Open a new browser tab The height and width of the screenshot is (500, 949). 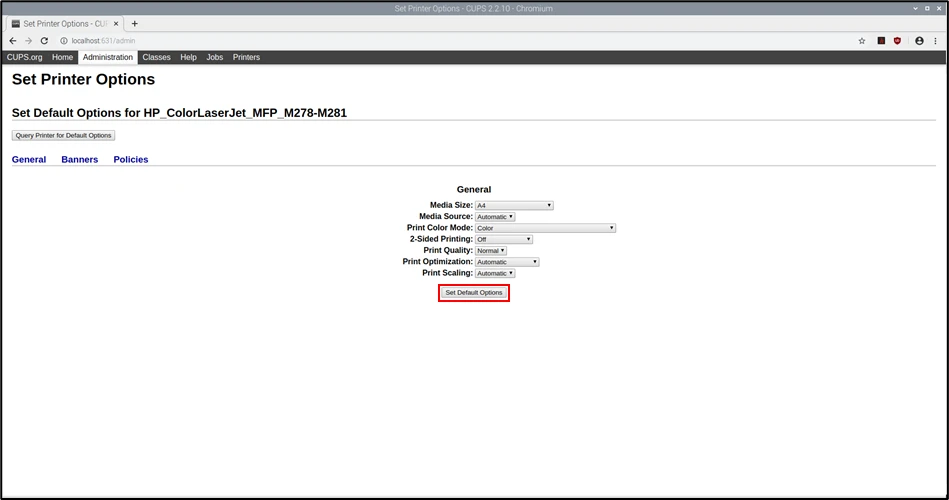[x=135, y=24]
